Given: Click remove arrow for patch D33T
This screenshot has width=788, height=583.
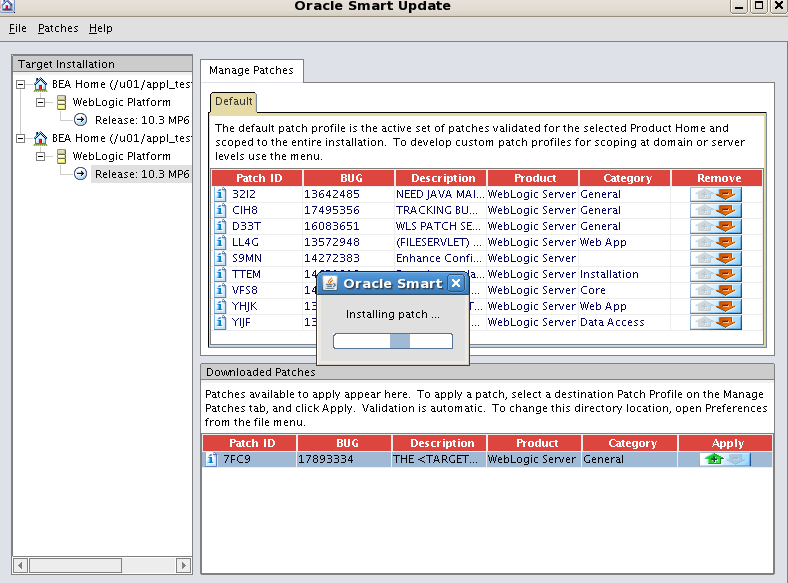Looking at the screenshot, I should click(726, 227).
